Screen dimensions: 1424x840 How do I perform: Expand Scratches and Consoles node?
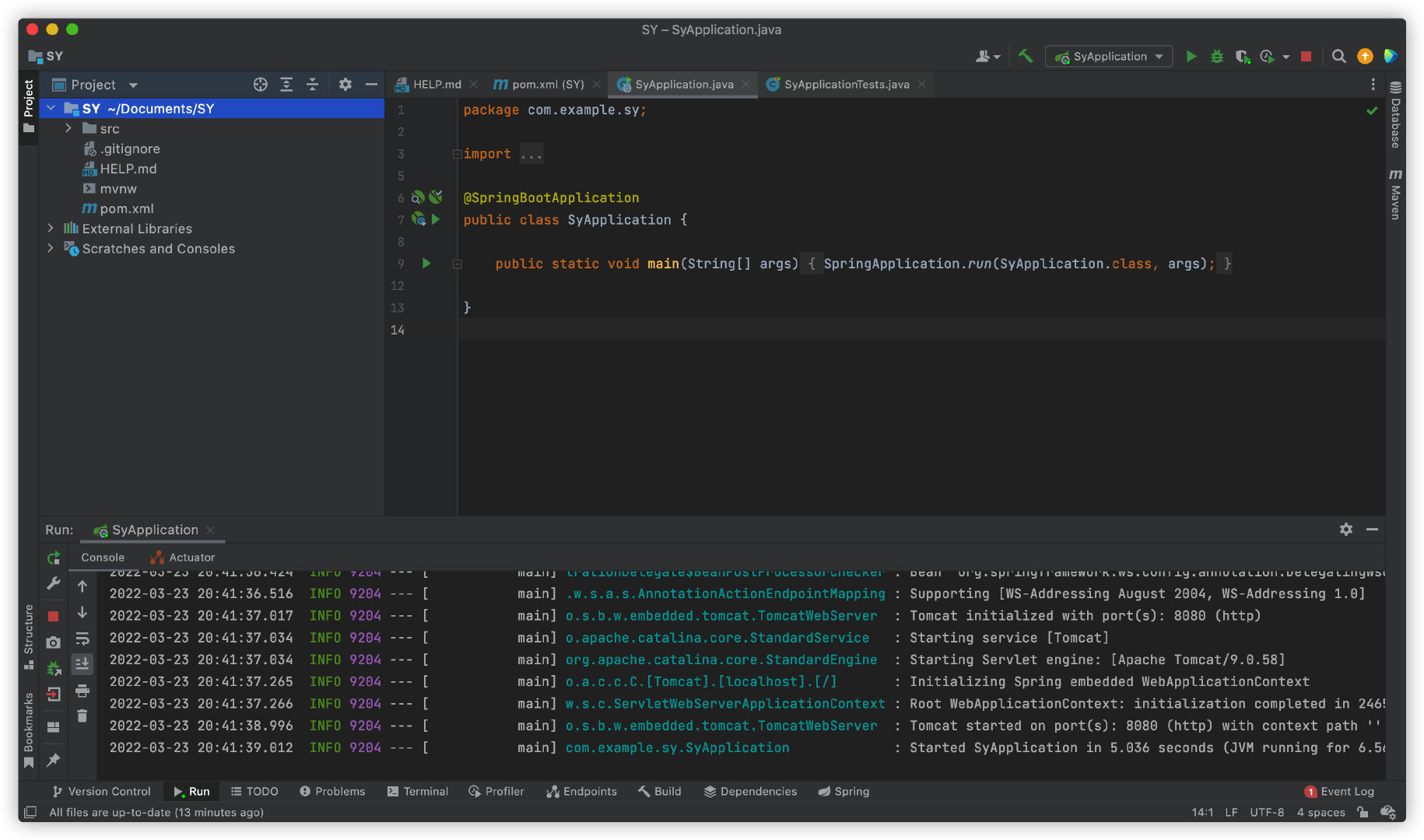[51, 248]
